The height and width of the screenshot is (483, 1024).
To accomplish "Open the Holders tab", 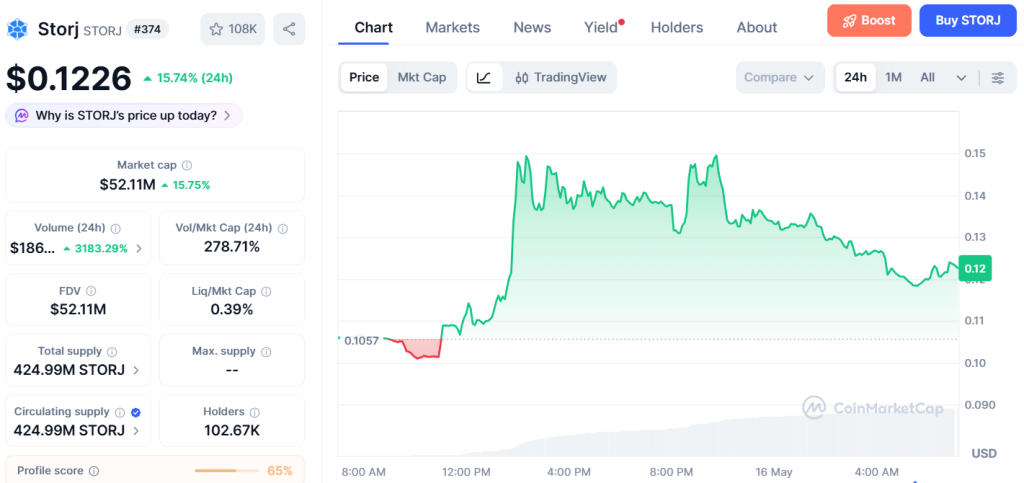I will point(677,27).
